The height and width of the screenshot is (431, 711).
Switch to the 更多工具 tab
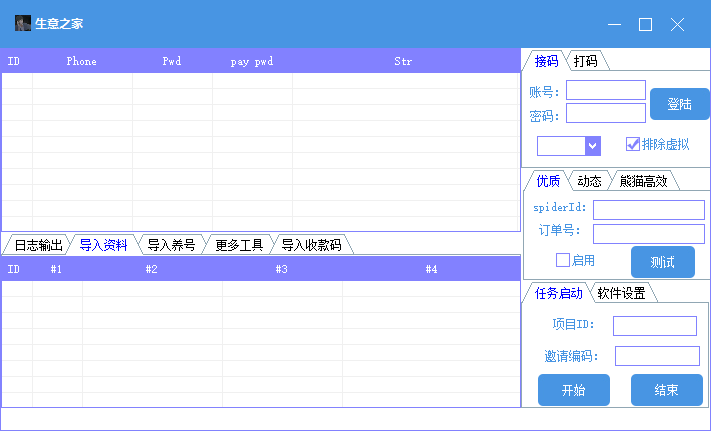point(239,245)
